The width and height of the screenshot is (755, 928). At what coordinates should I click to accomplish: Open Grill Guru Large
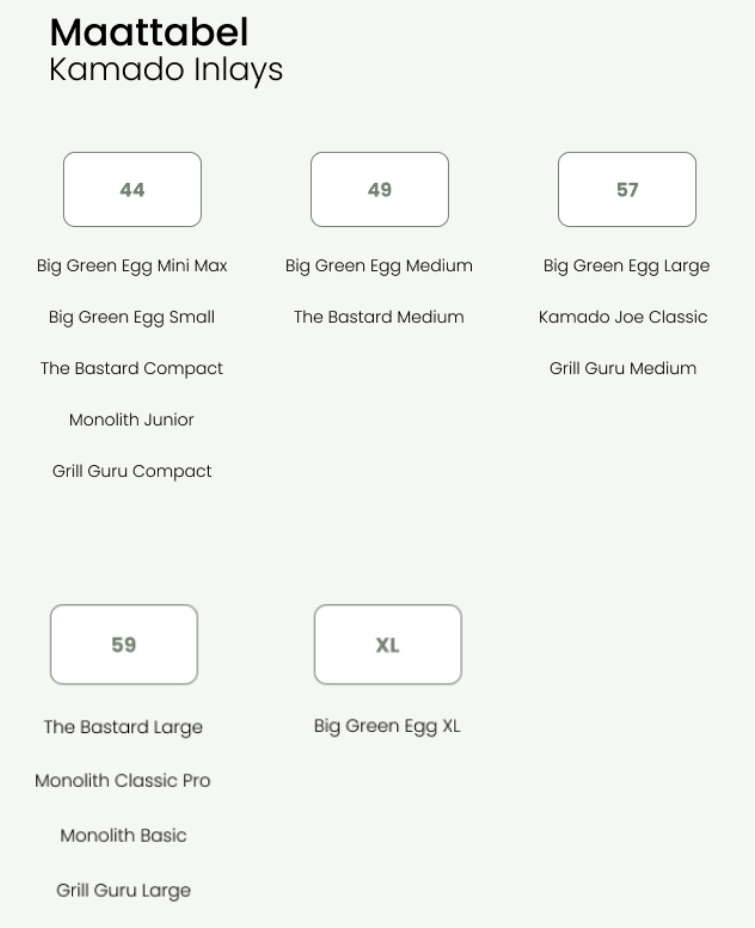(x=124, y=891)
